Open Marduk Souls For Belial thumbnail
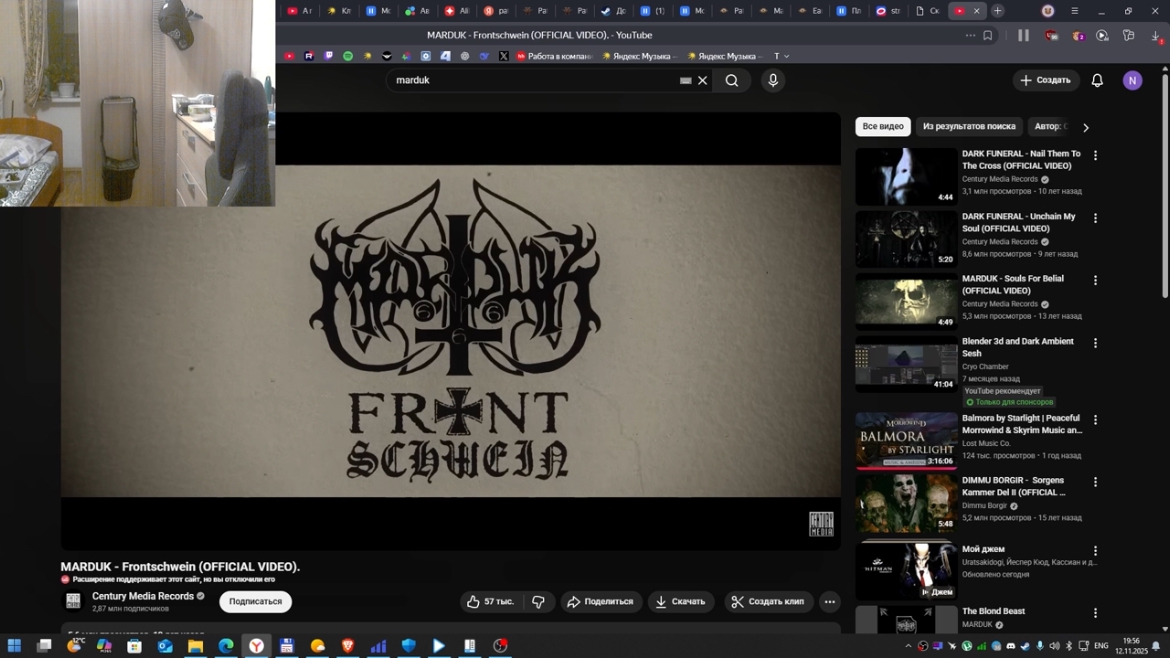Viewport: 1170px width, 658px height. coord(906,301)
